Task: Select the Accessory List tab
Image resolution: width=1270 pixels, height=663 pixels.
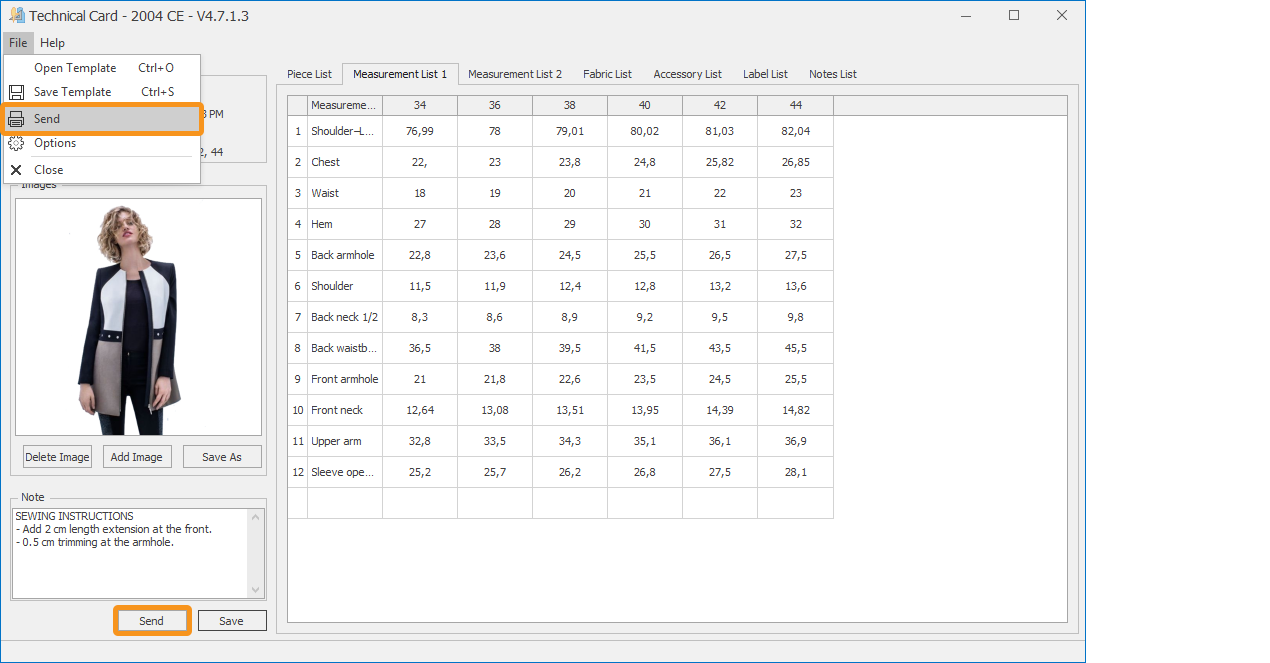Action: coord(687,74)
